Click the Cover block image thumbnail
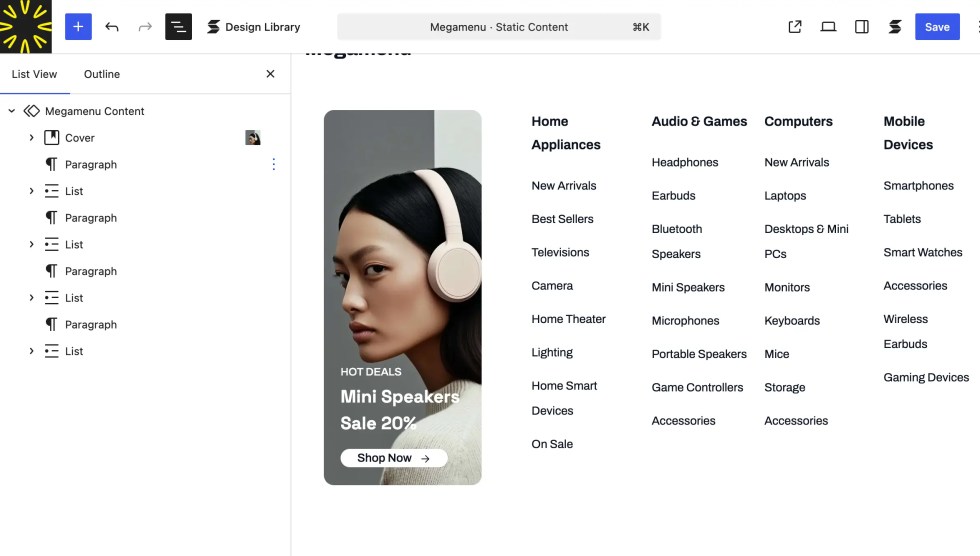The height and width of the screenshot is (556, 980). [252, 137]
